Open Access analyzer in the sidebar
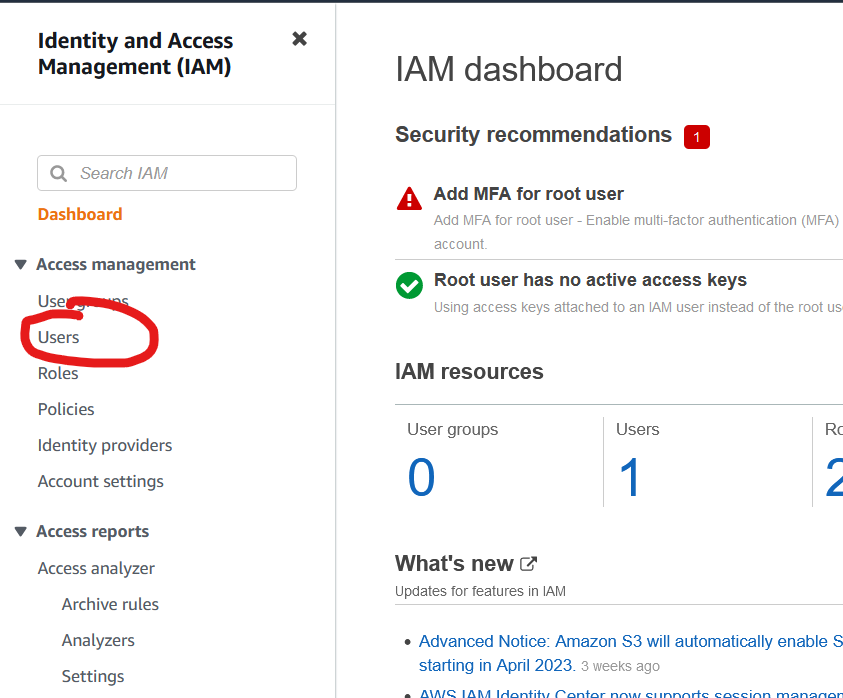Screen dimensions: 843x698 coord(96,568)
